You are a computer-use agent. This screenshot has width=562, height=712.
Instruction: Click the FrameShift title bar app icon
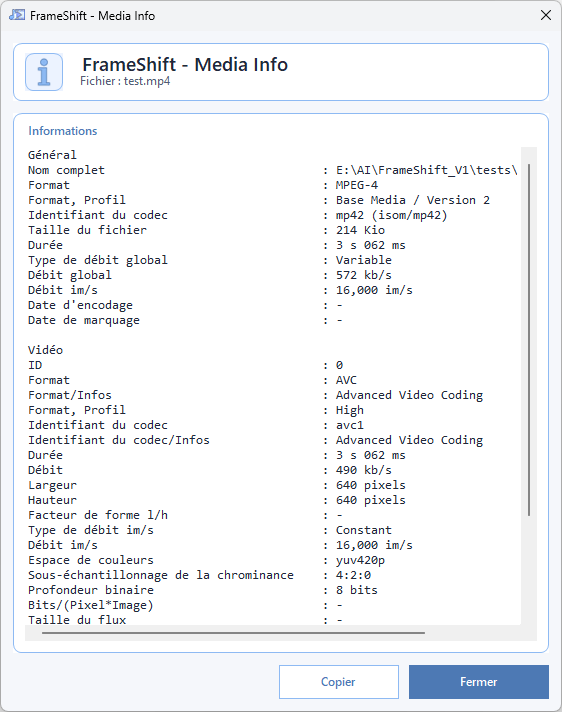(x=17, y=15)
